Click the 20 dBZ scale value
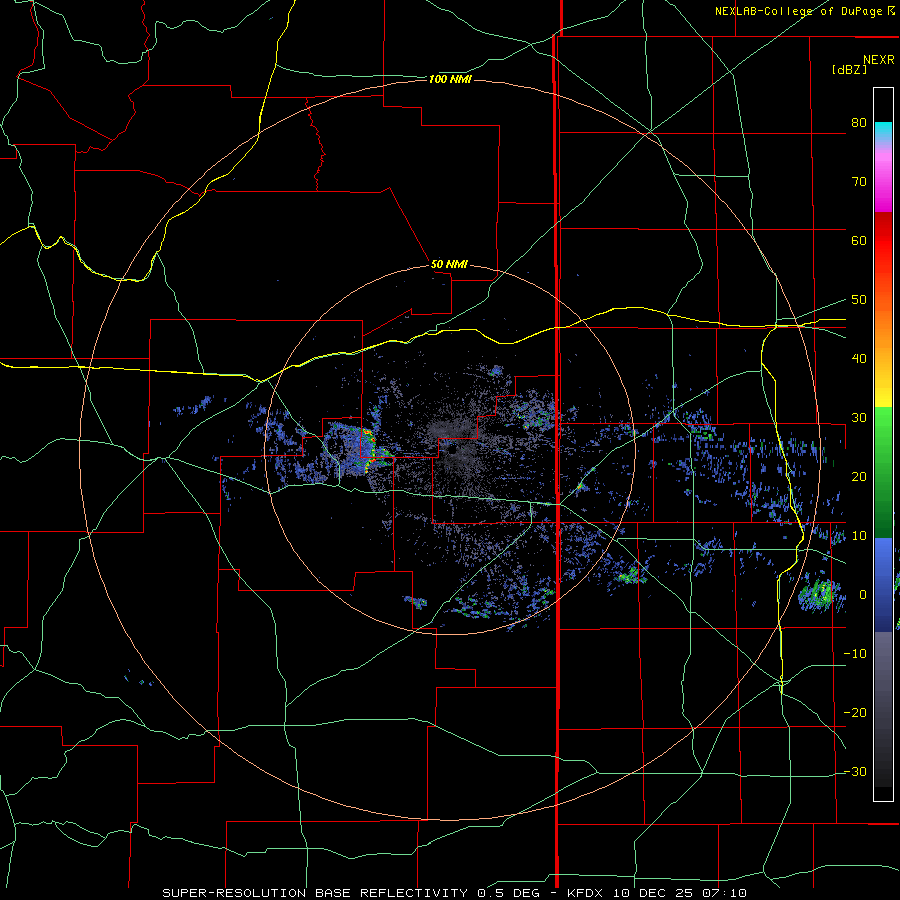Screen dimensions: 900x900 859,477
